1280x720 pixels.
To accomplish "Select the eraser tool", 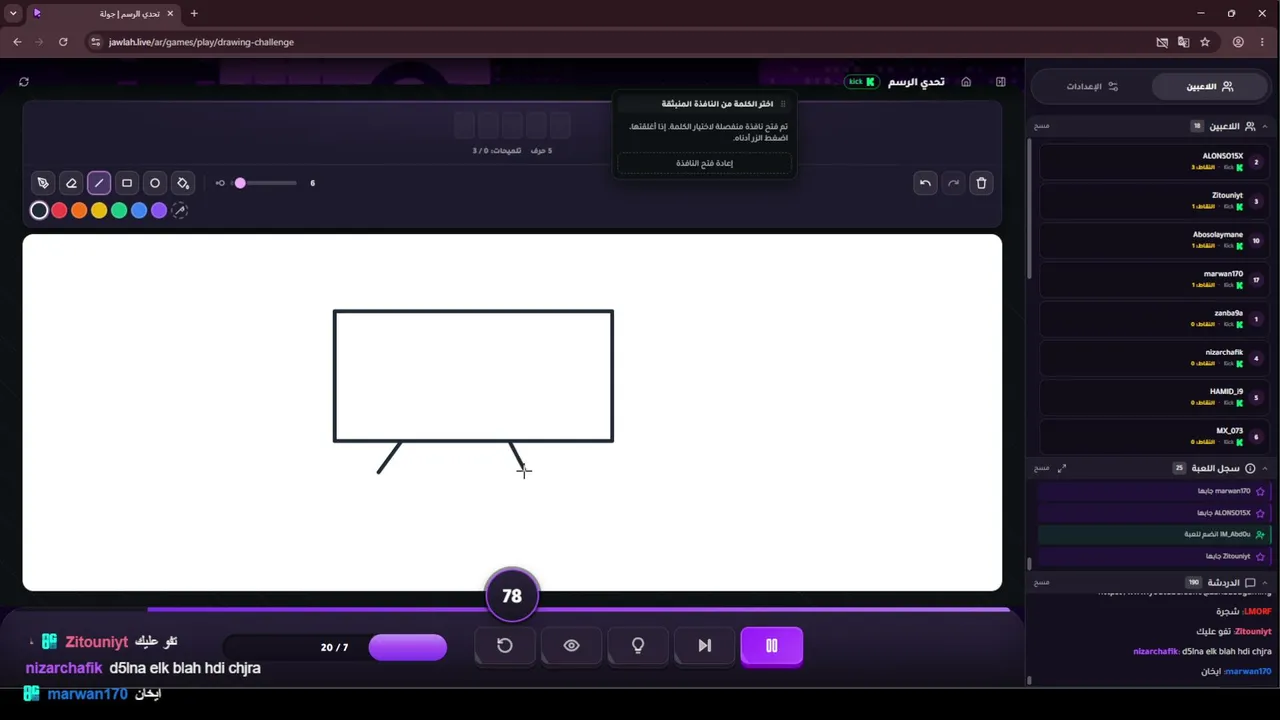I will (71, 183).
